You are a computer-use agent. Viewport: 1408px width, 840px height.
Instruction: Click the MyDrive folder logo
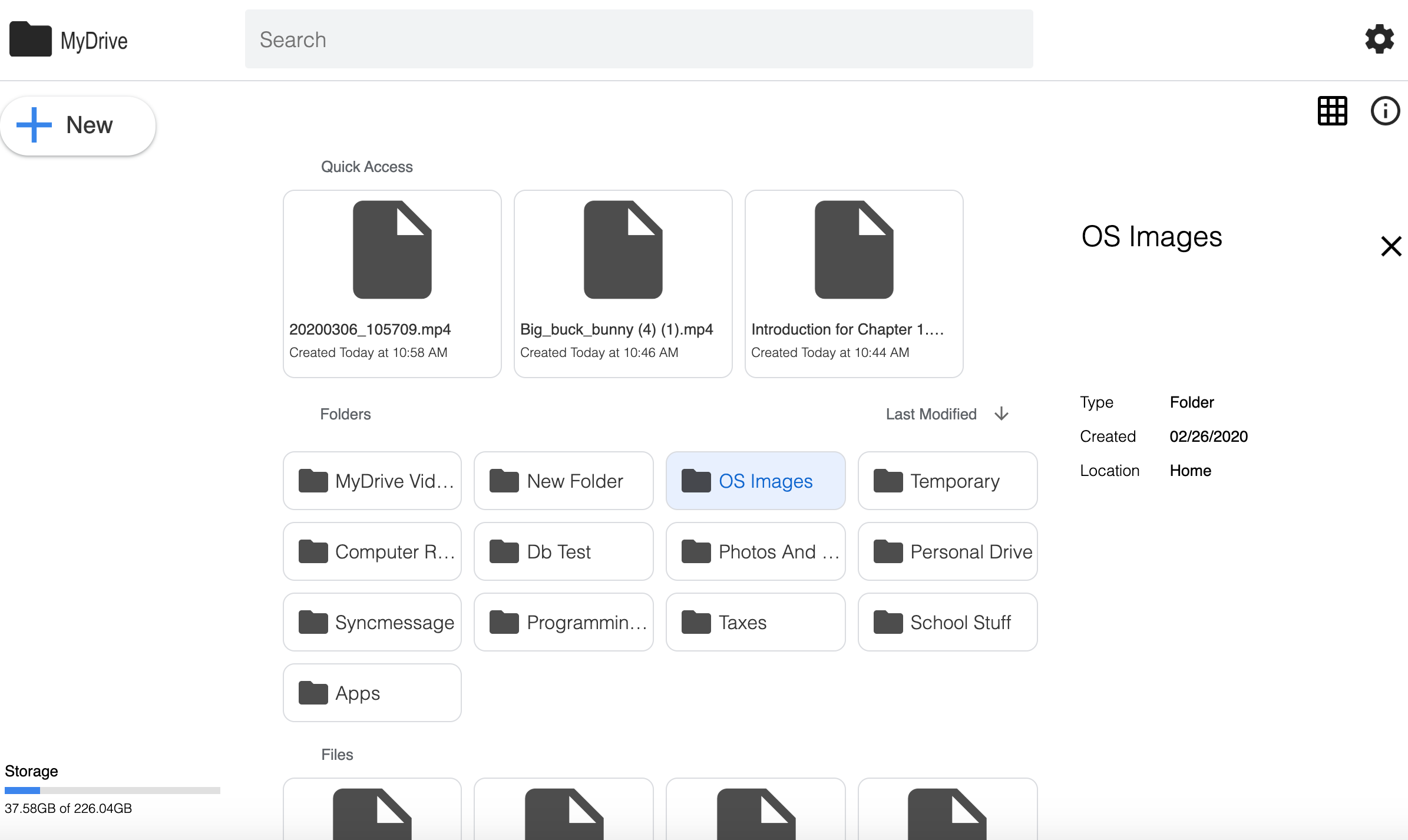pos(29,39)
